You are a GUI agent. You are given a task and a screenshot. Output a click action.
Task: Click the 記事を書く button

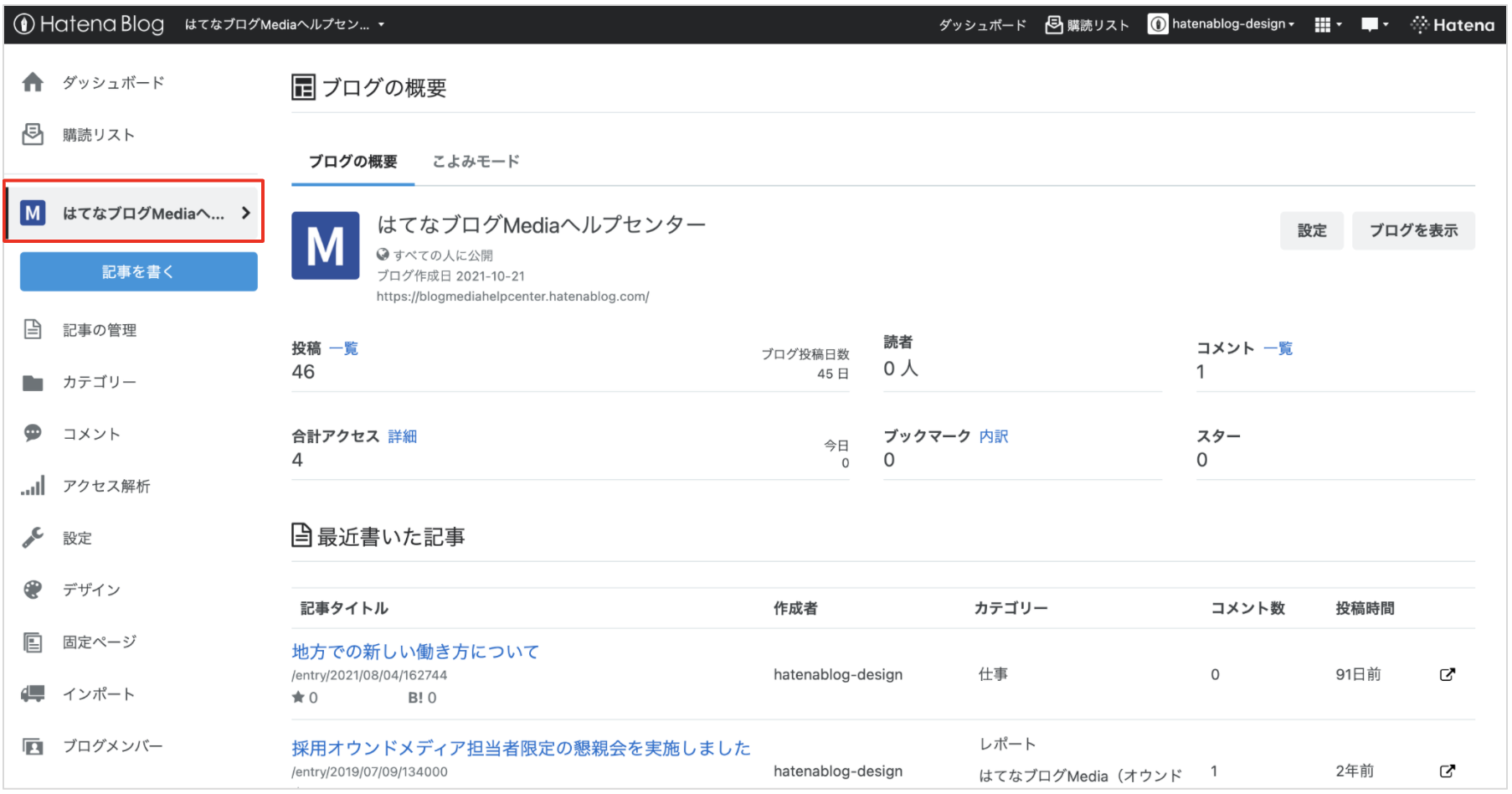point(137,271)
